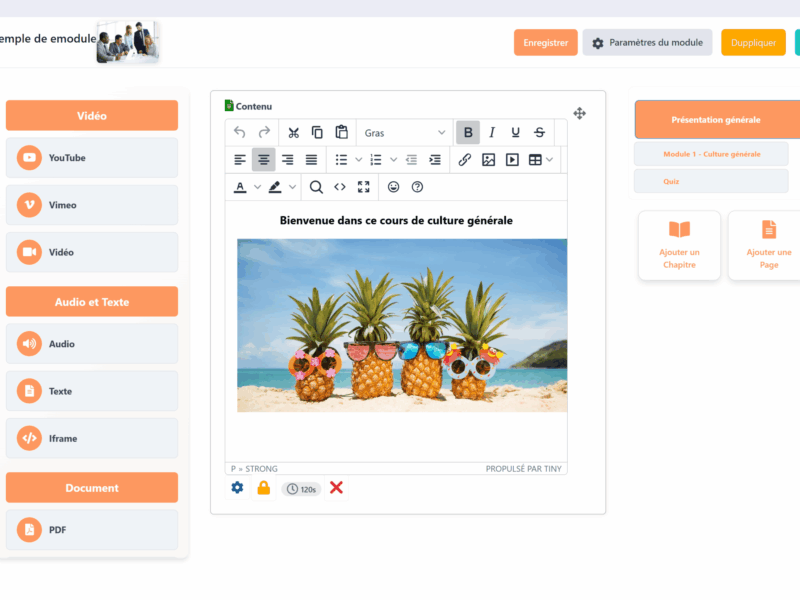
Task: Select the Cut tool in the editor toolbar
Action: 293,133
